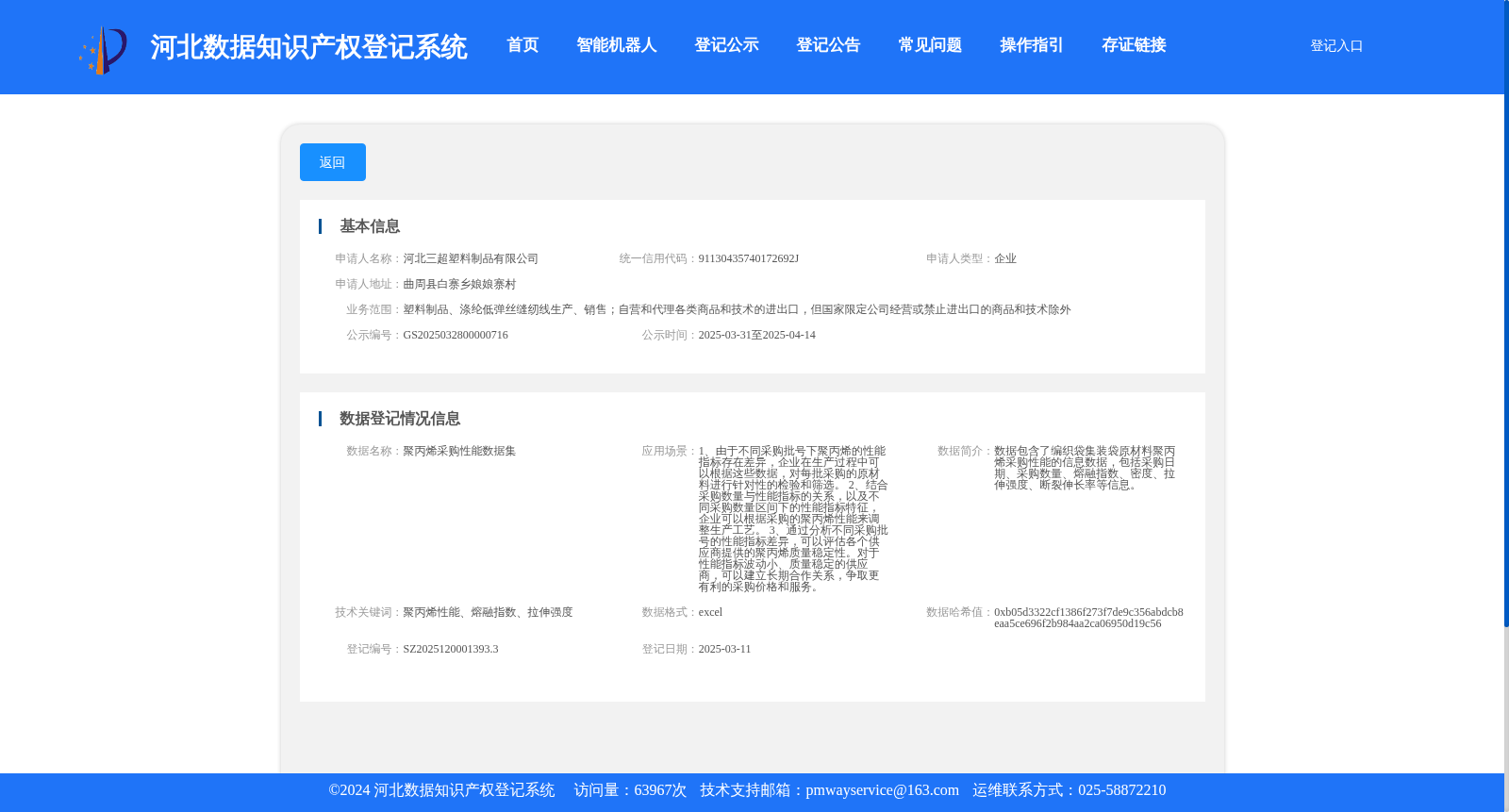Click support email pmwayservice@163.com
The image size is (1509, 812).
click(x=882, y=790)
